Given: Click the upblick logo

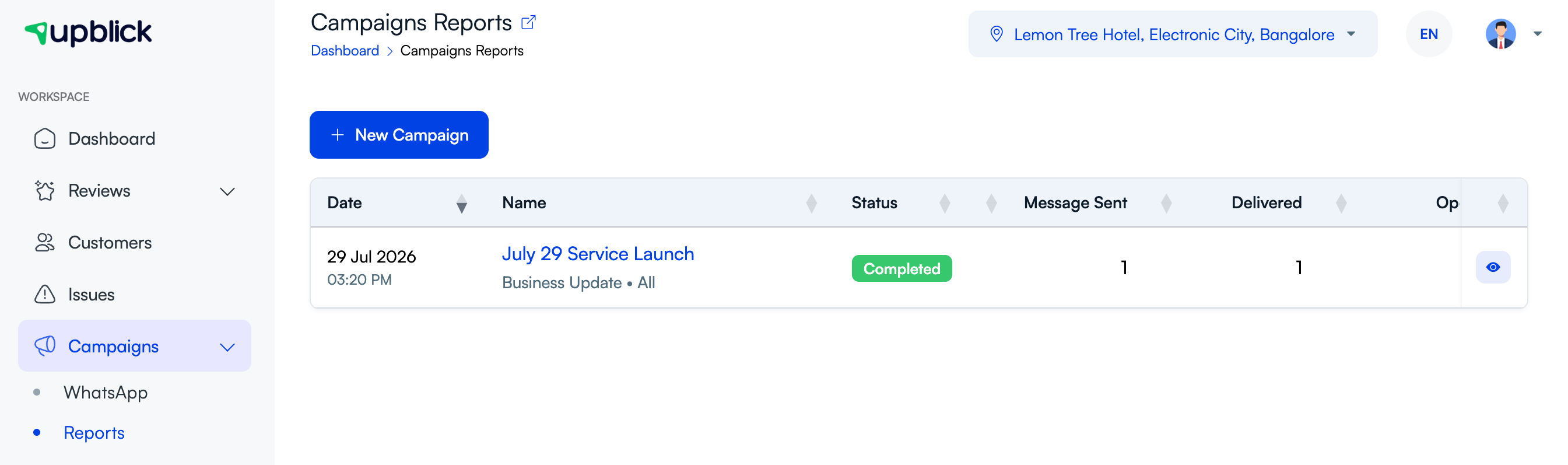Looking at the screenshot, I should [x=88, y=32].
